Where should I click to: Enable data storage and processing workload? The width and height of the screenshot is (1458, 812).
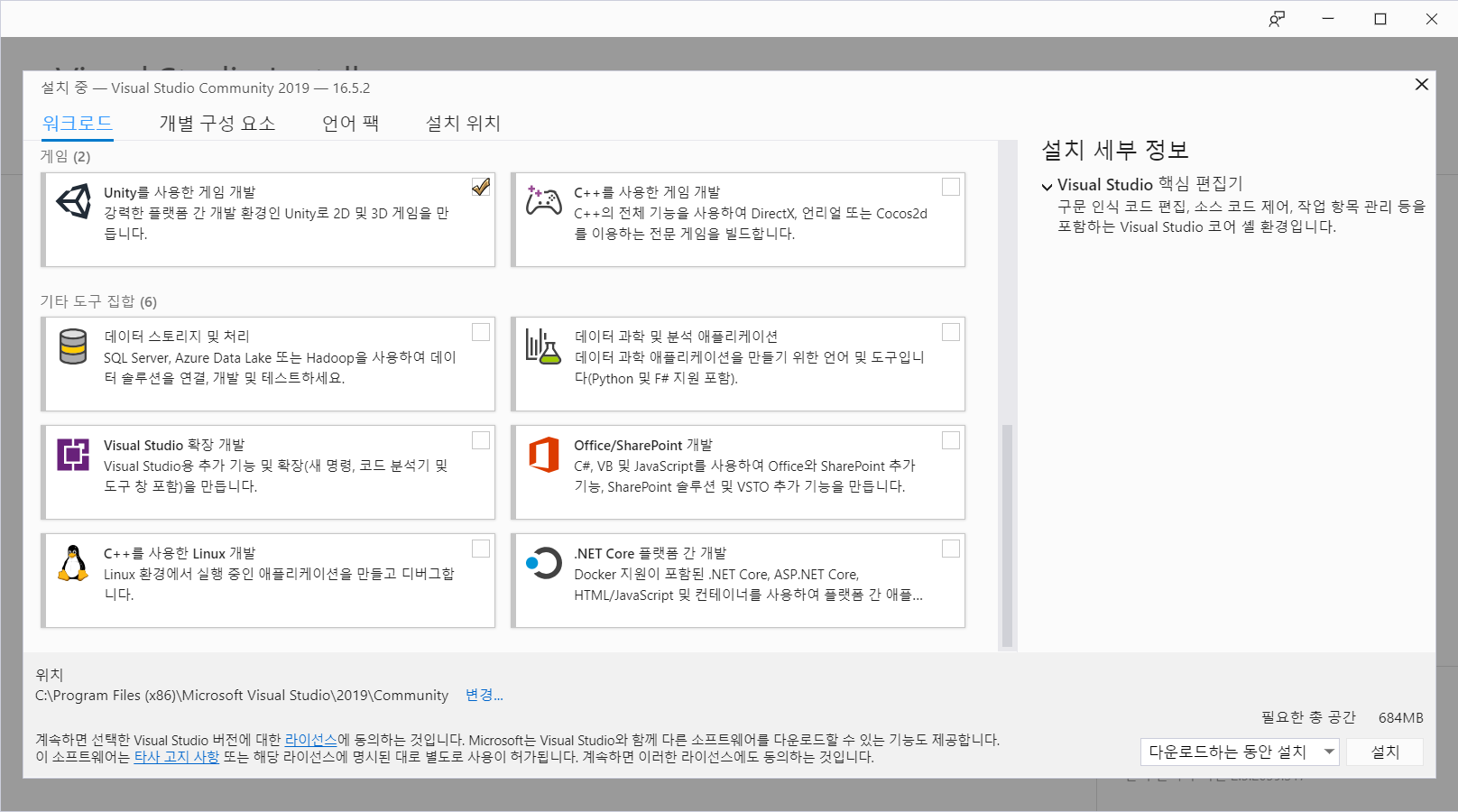[x=481, y=332]
